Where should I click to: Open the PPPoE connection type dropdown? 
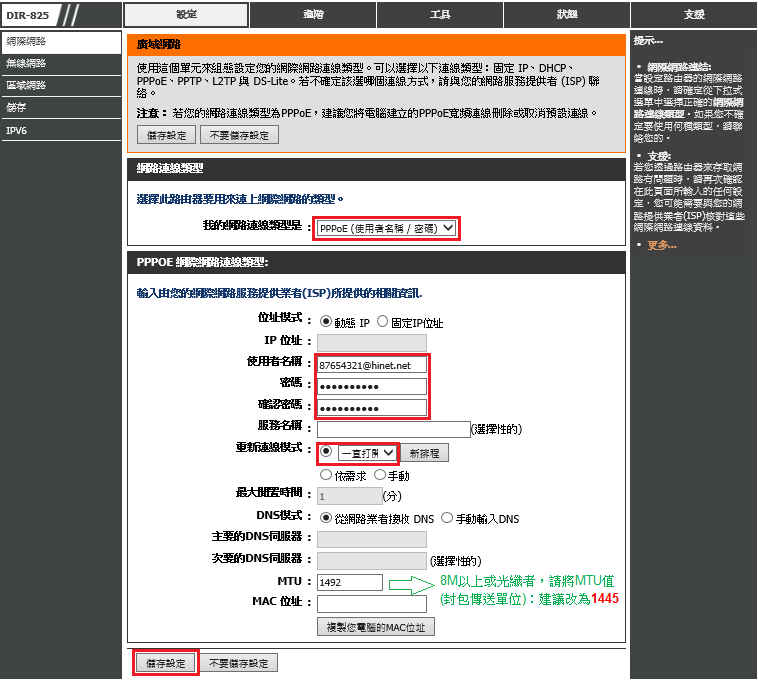tap(386, 229)
